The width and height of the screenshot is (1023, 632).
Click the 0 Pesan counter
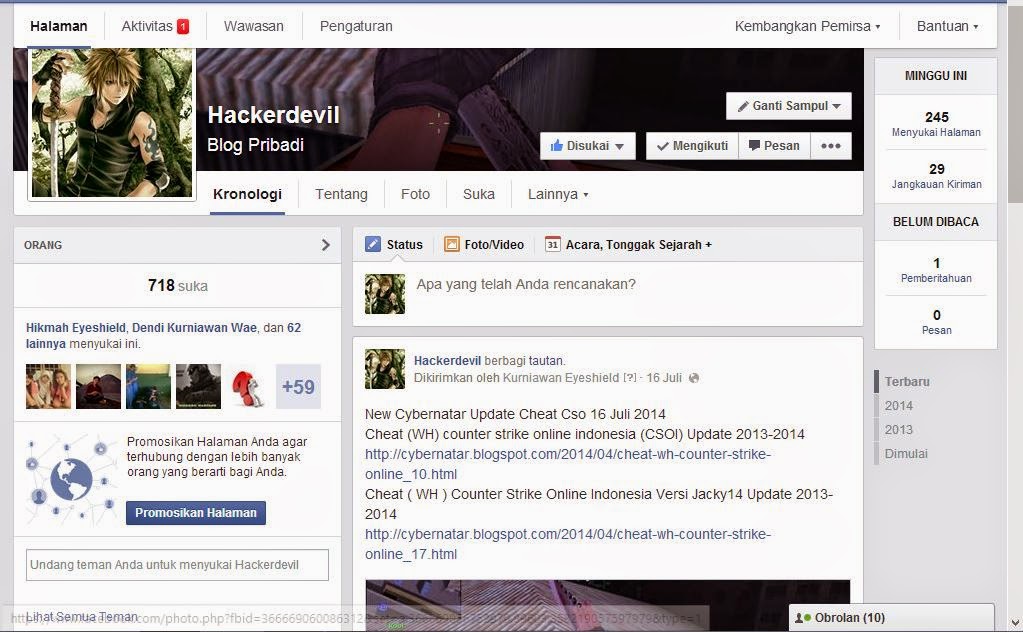[936, 322]
